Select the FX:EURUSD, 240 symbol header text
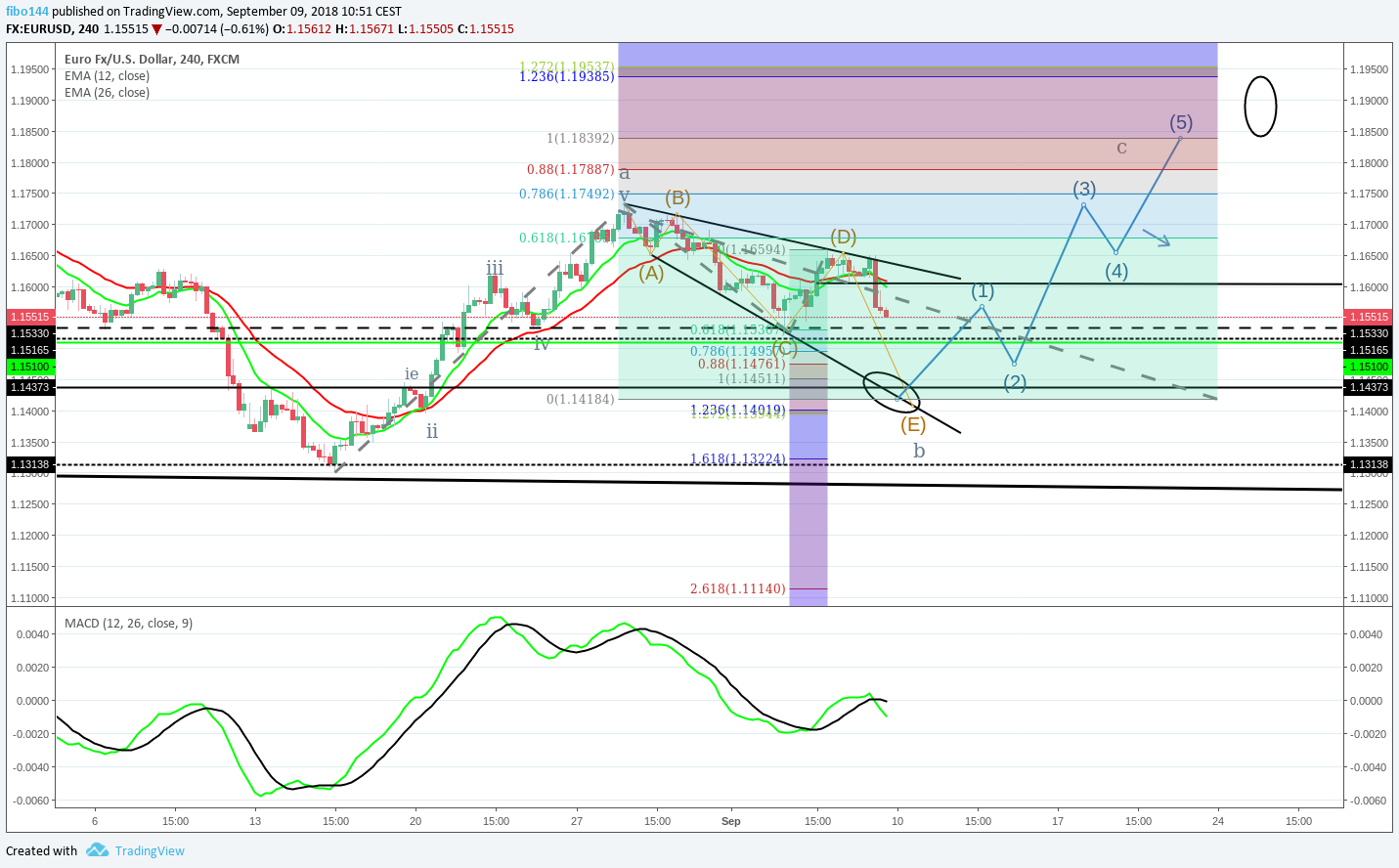Screen dimensions: 1399x868 click(x=53, y=29)
